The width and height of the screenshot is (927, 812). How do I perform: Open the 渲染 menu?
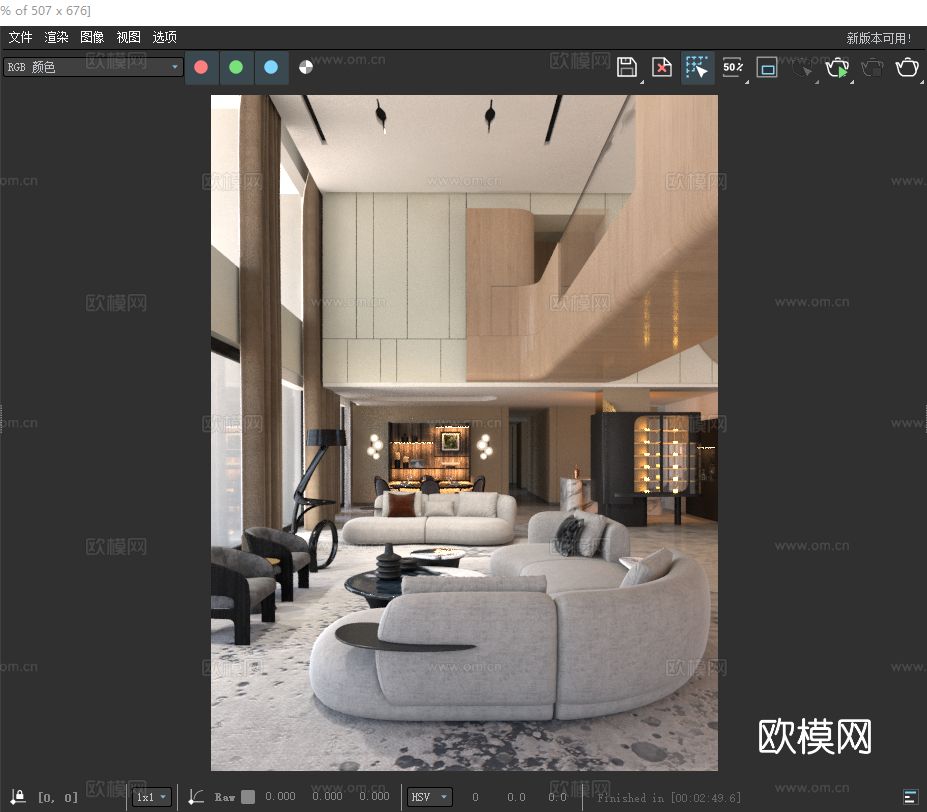coord(55,37)
